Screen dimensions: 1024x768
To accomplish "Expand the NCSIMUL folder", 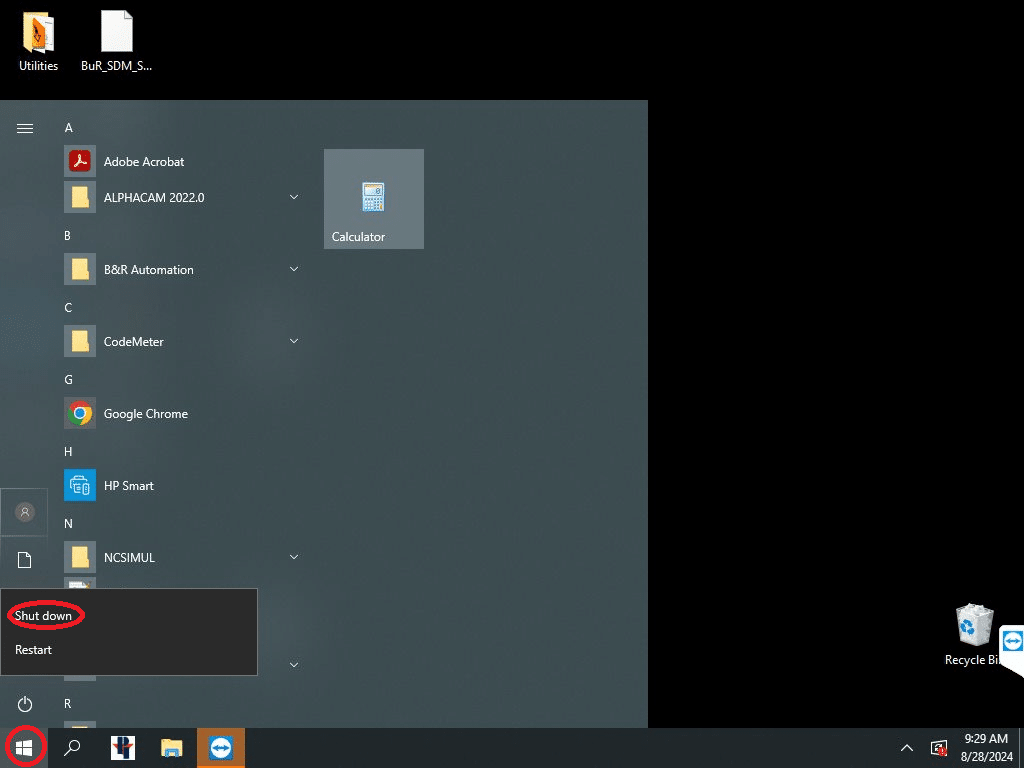I will tap(294, 558).
